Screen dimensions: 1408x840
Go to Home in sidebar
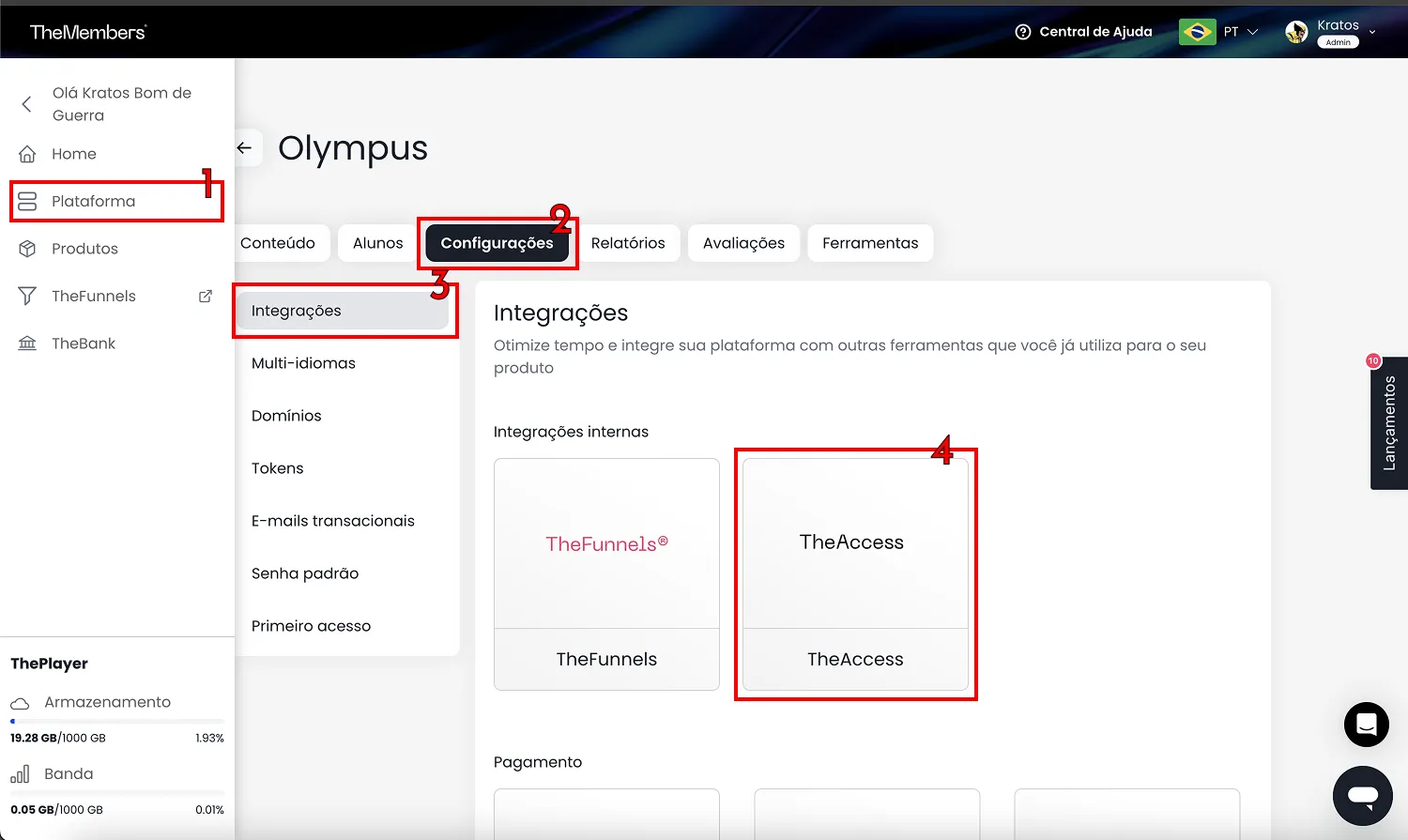74,154
